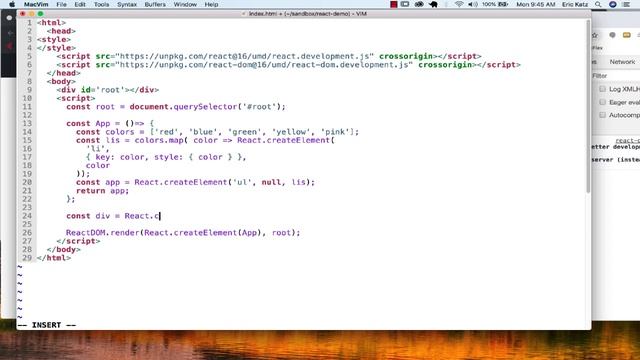640x360 pixels.
Task: Click the Filter field in DevTools
Action: pos(616,76)
